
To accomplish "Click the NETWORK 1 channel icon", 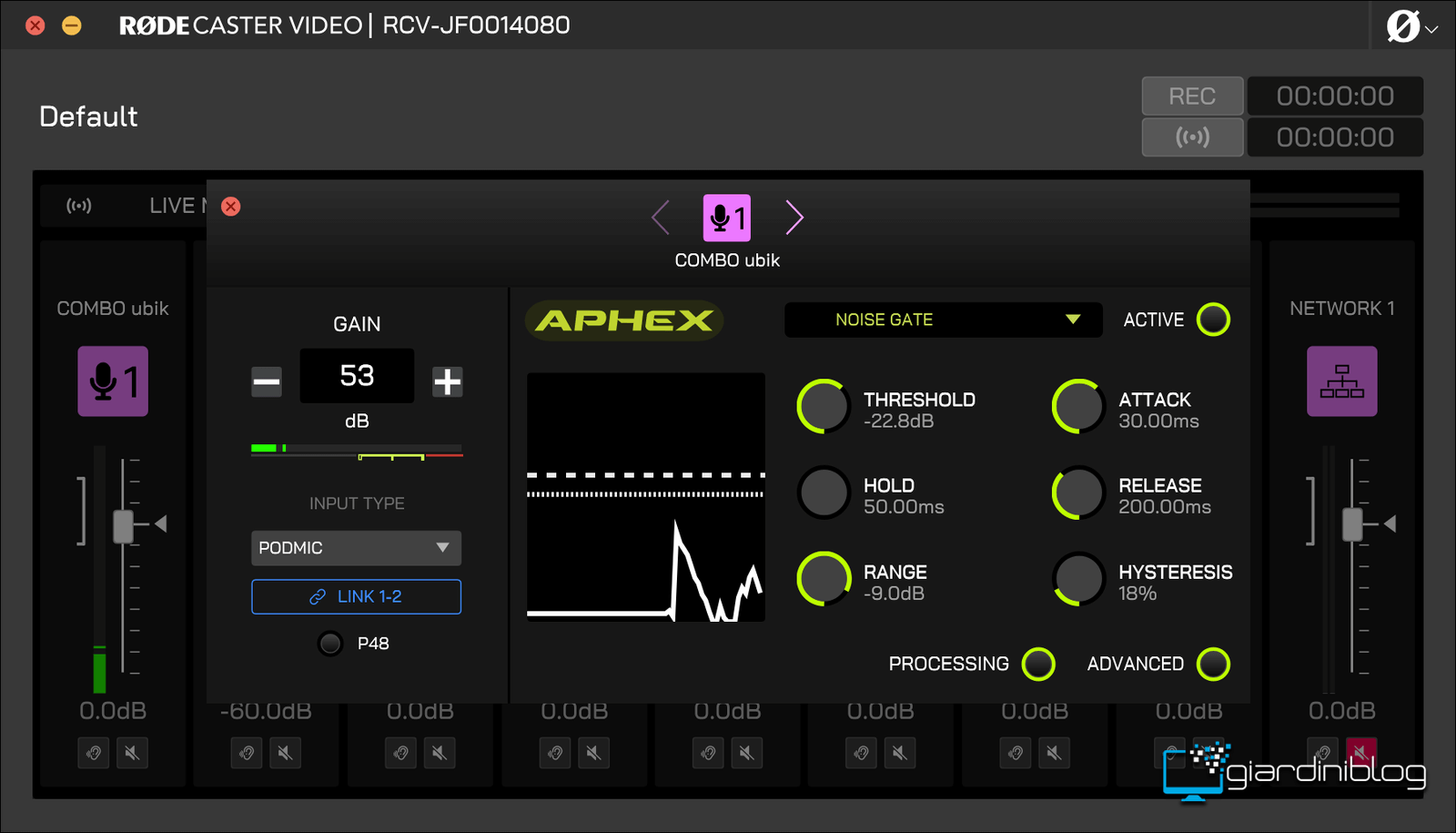I will coord(1341,381).
